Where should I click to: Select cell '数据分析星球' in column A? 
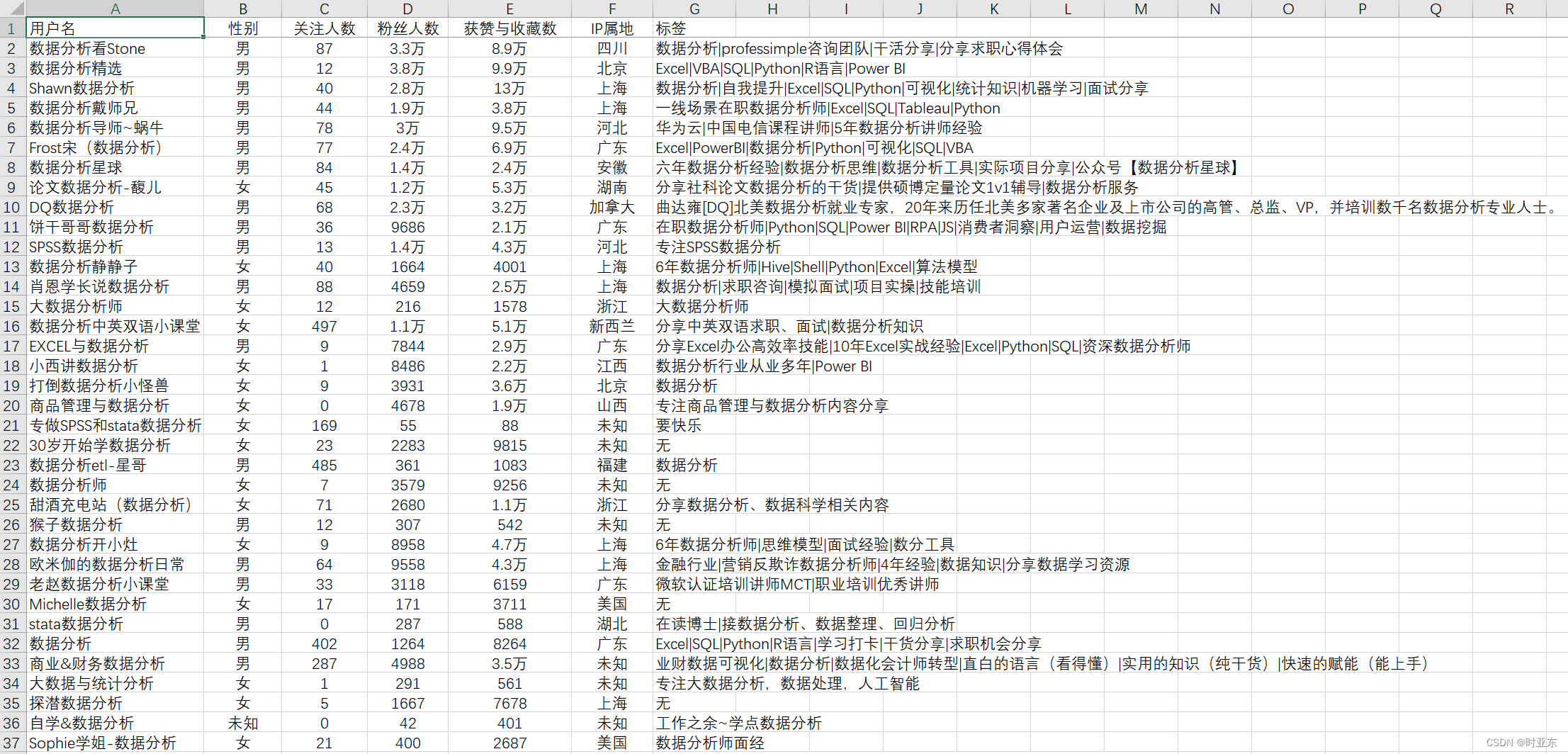click(x=115, y=168)
